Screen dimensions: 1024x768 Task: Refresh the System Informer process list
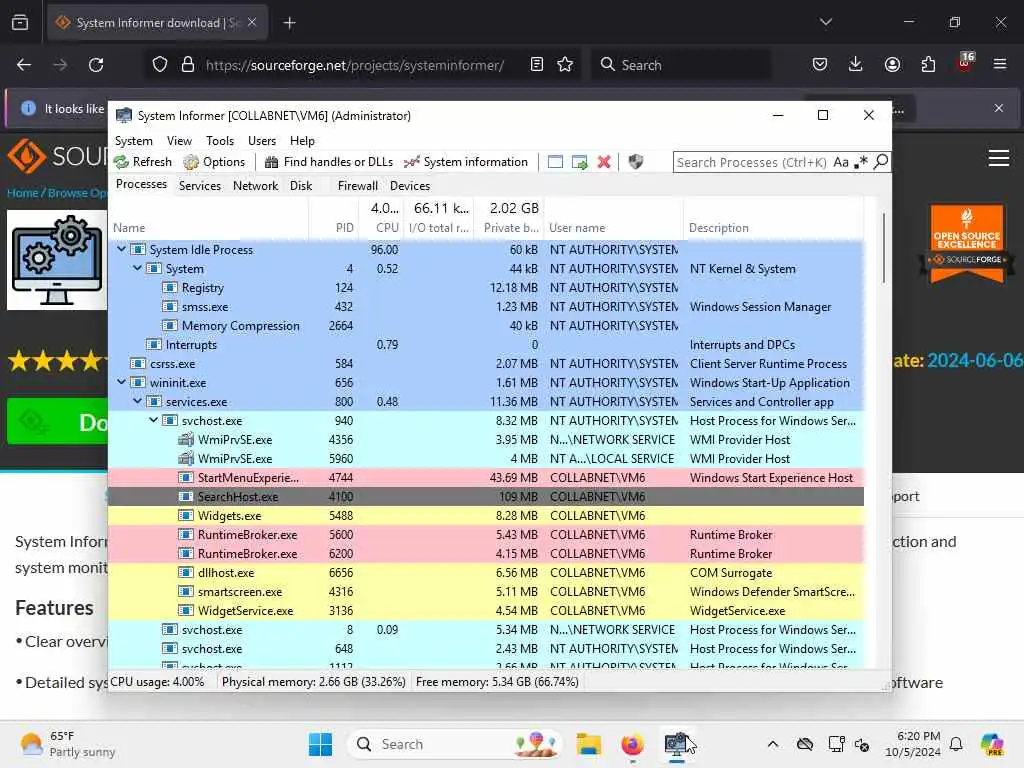tap(143, 162)
